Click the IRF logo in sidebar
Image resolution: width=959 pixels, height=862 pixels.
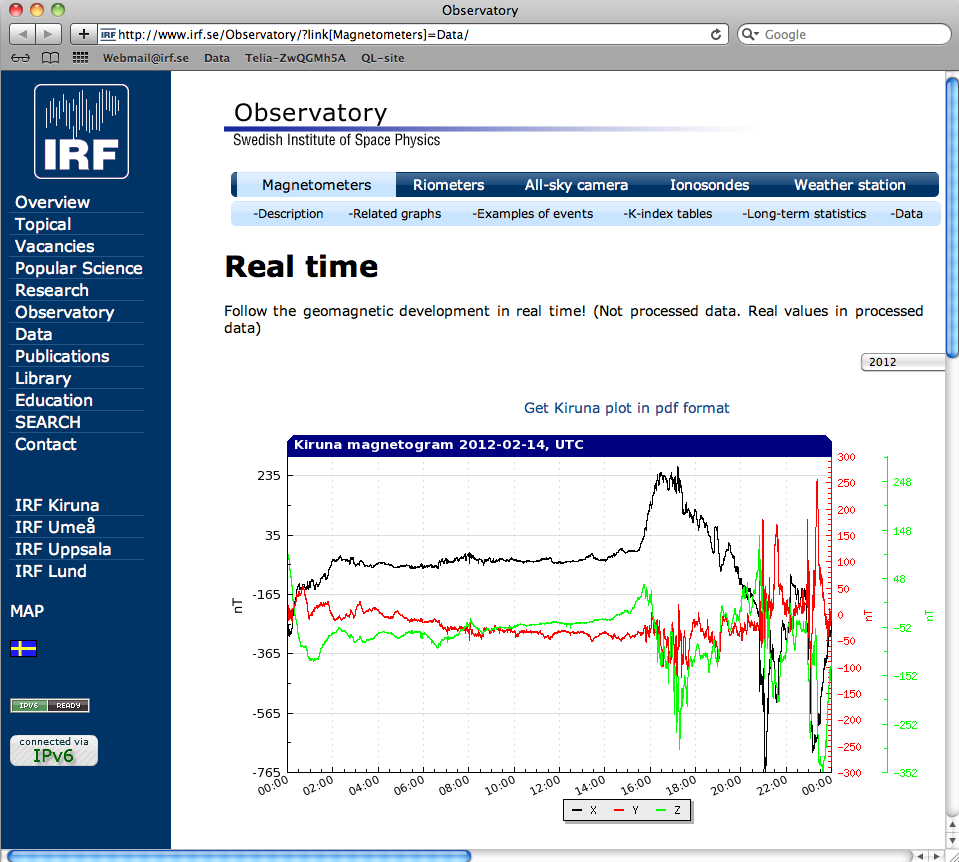pyautogui.click(x=81, y=131)
